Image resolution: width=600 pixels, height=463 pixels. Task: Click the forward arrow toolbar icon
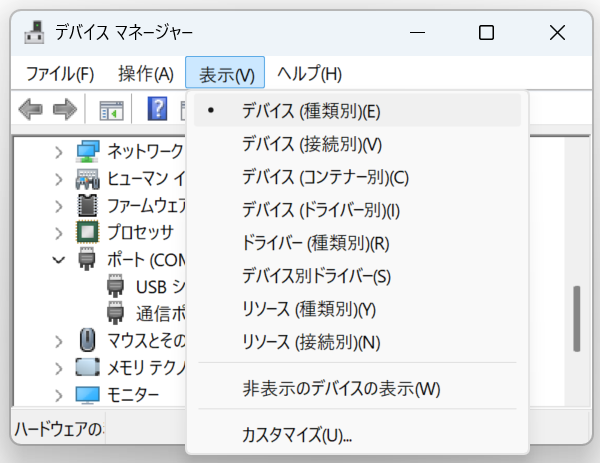[x=65, y=109]
